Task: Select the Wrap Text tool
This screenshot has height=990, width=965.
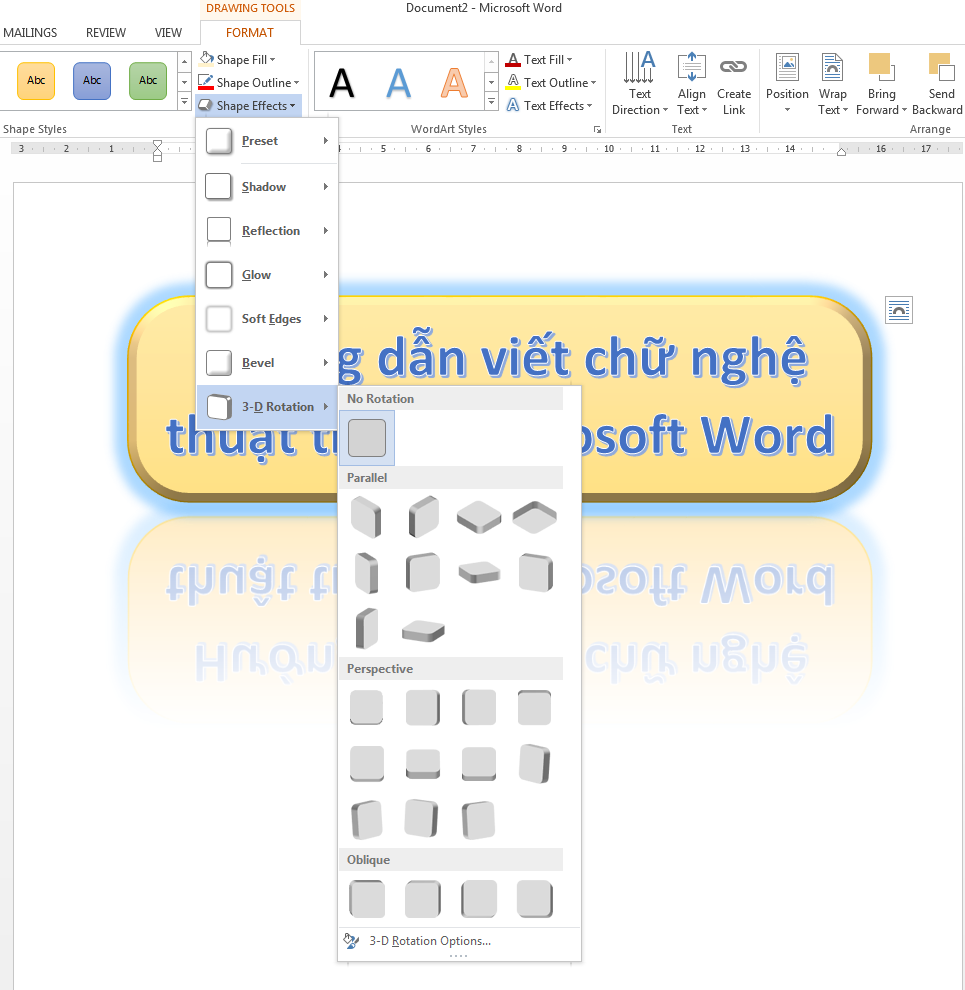Action: [x=832, y=82]
